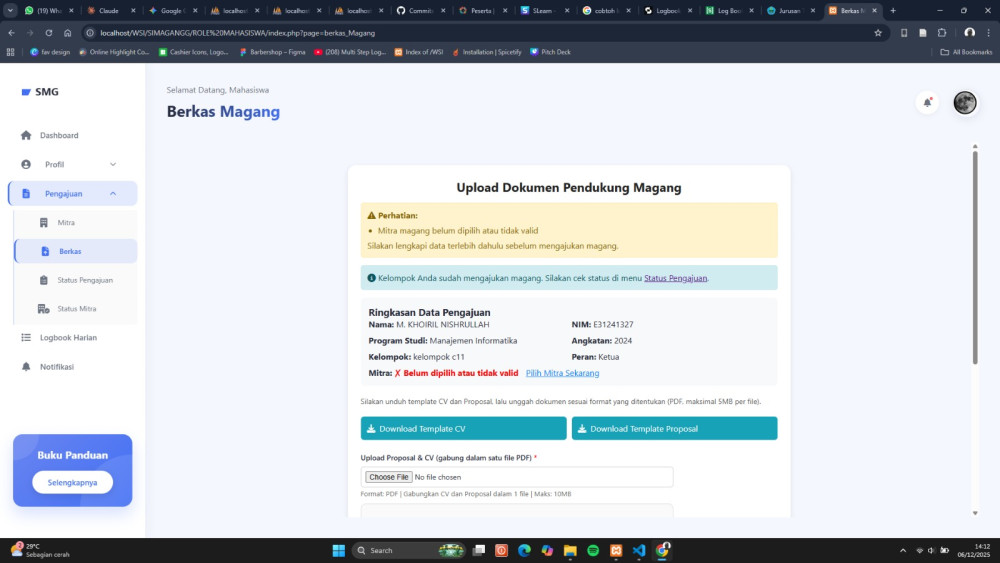Click Choose File for proposal upload

click(x=388, y=477)
